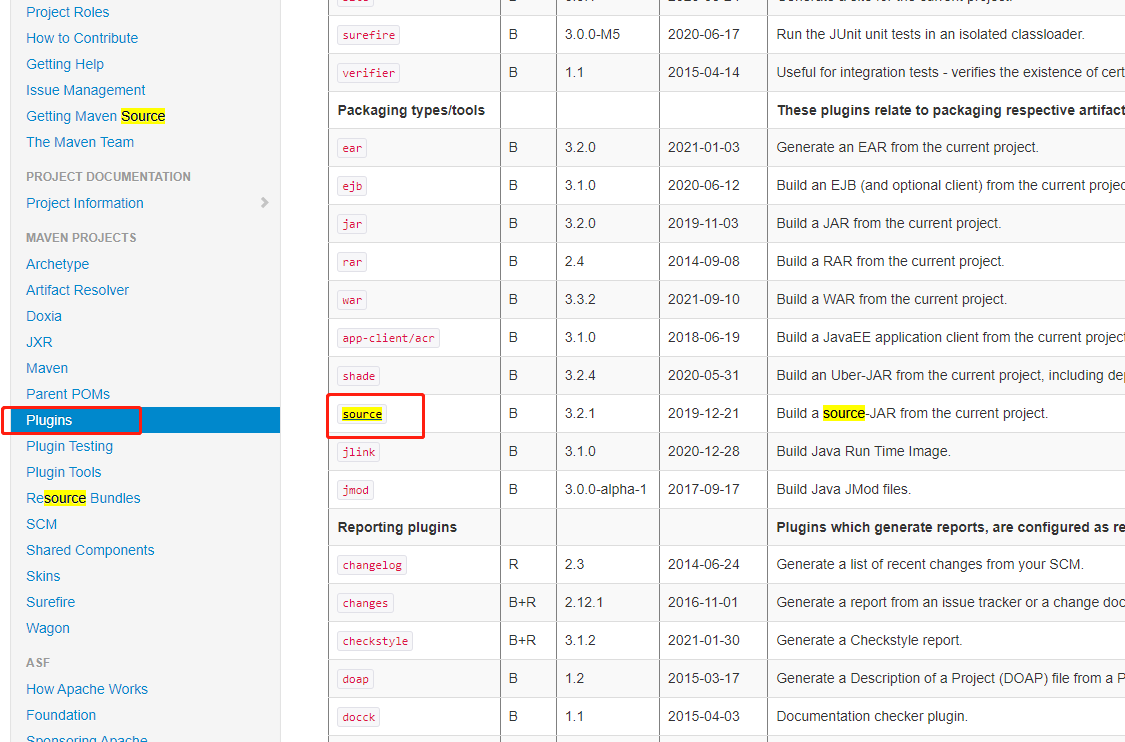Open the surefire plugin link
The width and height of the screenshot is (1125, 742).
[369, 35]
